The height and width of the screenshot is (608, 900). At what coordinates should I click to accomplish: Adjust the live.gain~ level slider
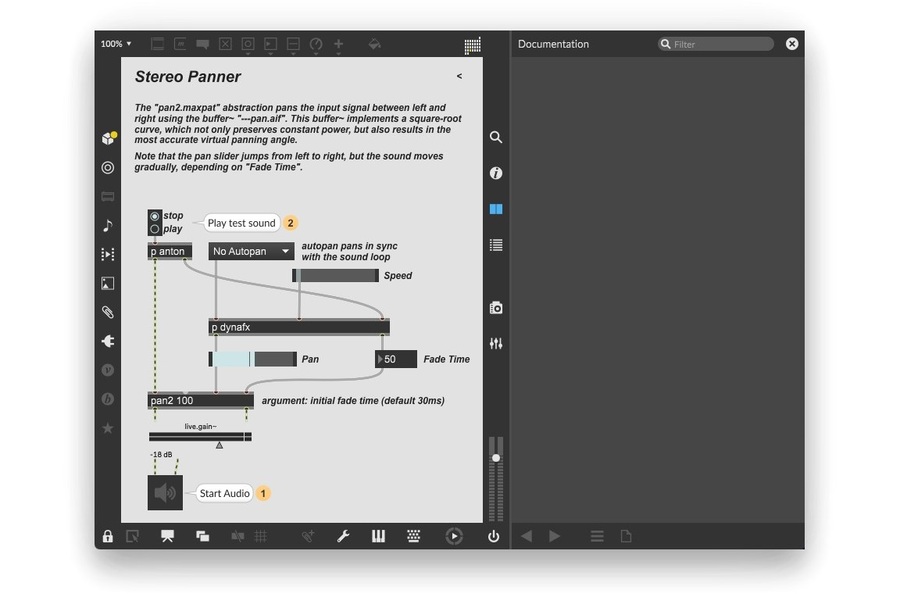coord(200,437)
